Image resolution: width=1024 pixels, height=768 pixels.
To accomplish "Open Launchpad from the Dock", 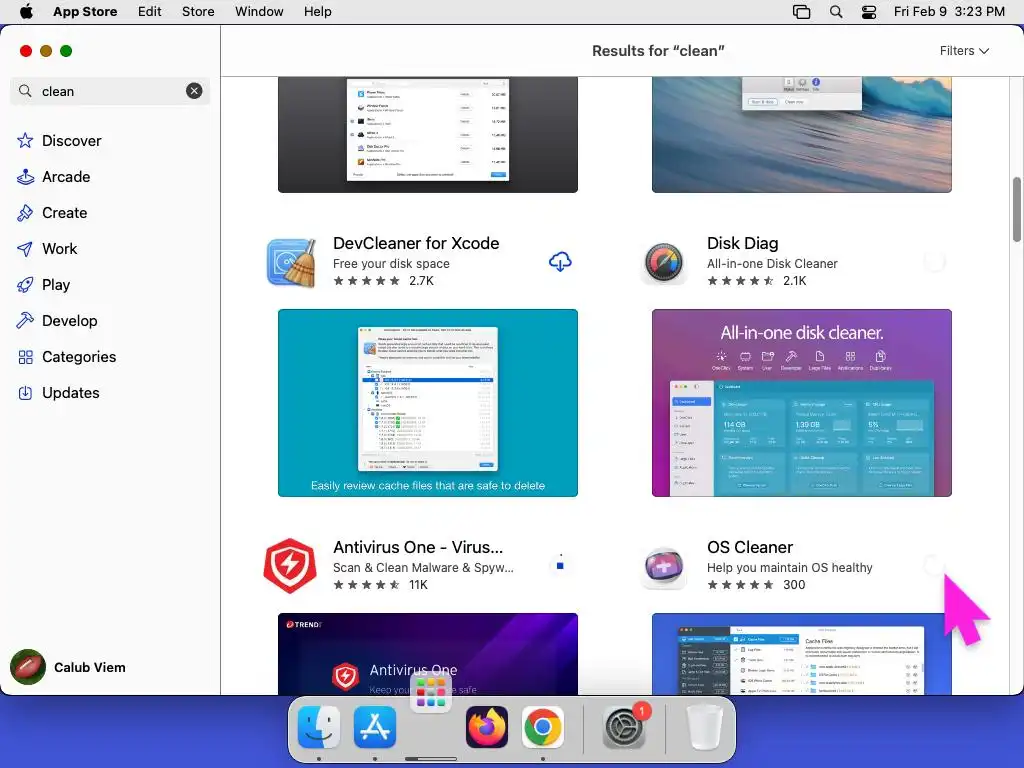I will tap(431, 692).
